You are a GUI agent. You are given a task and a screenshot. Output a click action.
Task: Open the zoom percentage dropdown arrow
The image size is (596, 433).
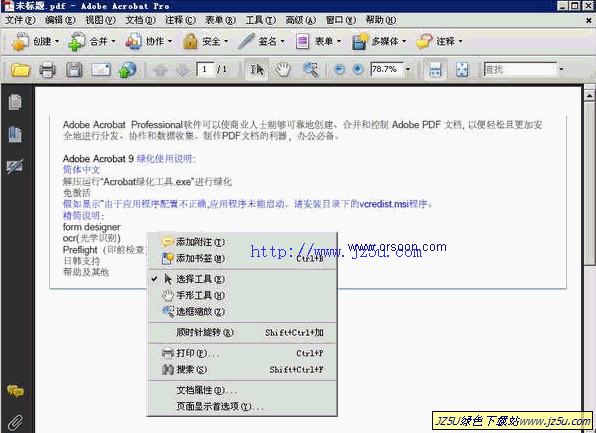(408, 70)
